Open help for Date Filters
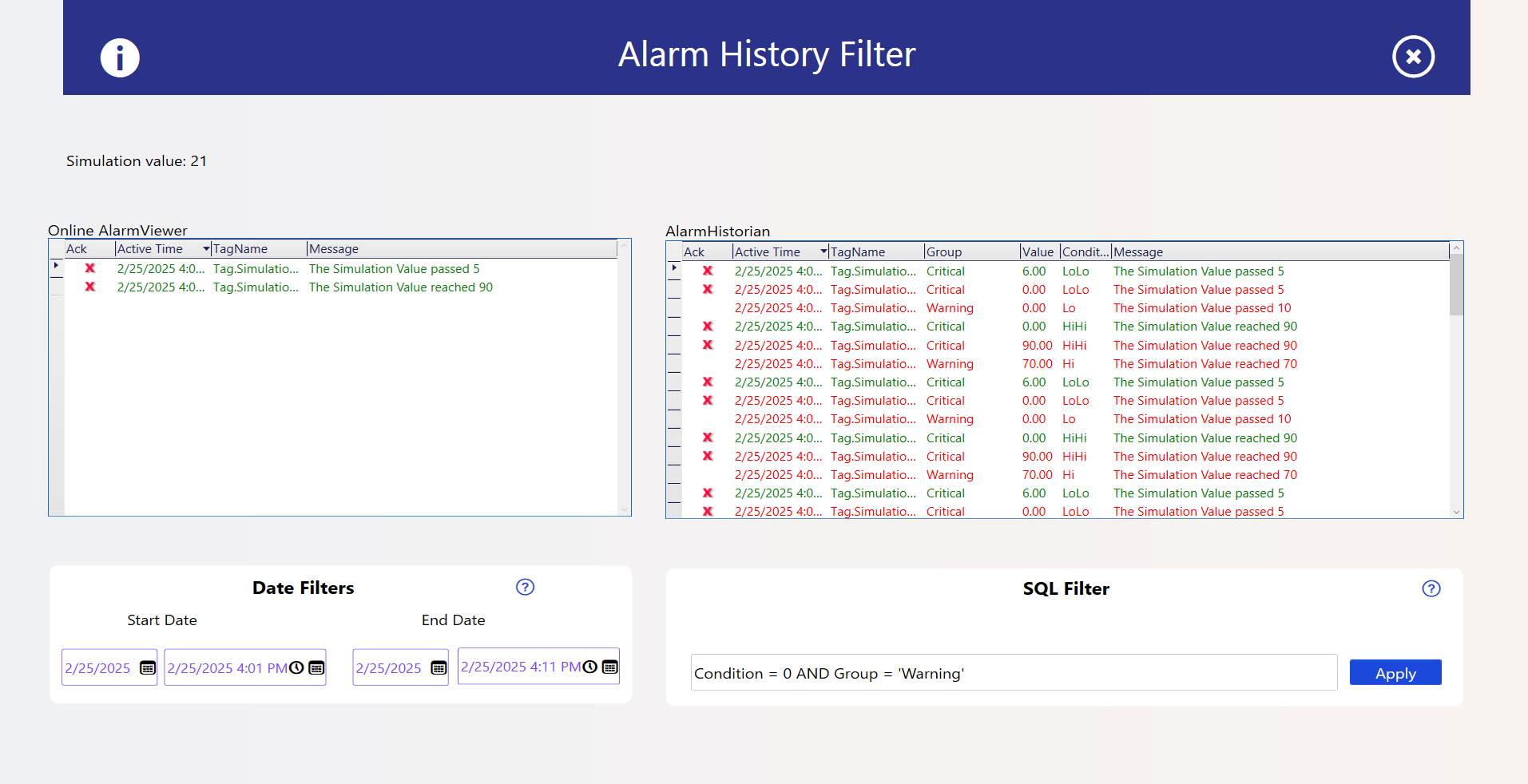The width and height of the screenshot is (1528, 784). tap(525, 587)
